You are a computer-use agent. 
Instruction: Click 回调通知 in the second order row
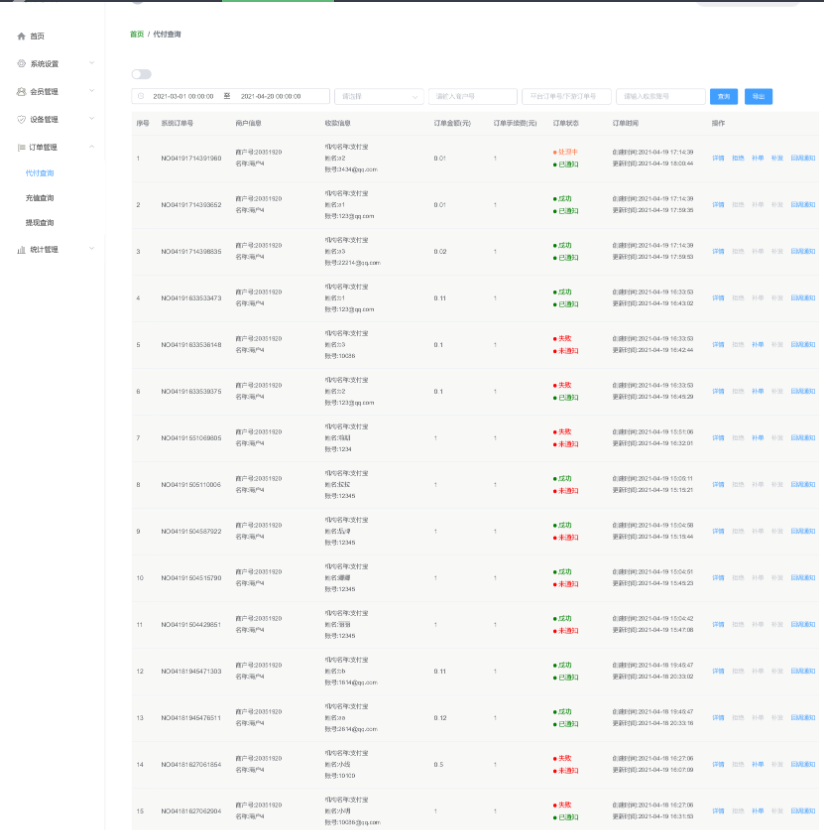coord(802,205)
